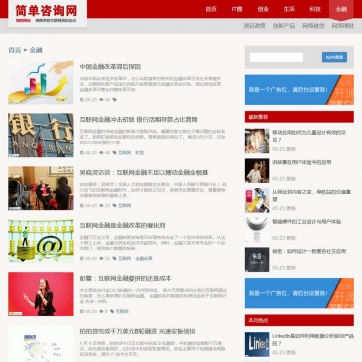Open the 科技 navigation item
This screenshot has width=362, height=362.
(x=315, y=9)
